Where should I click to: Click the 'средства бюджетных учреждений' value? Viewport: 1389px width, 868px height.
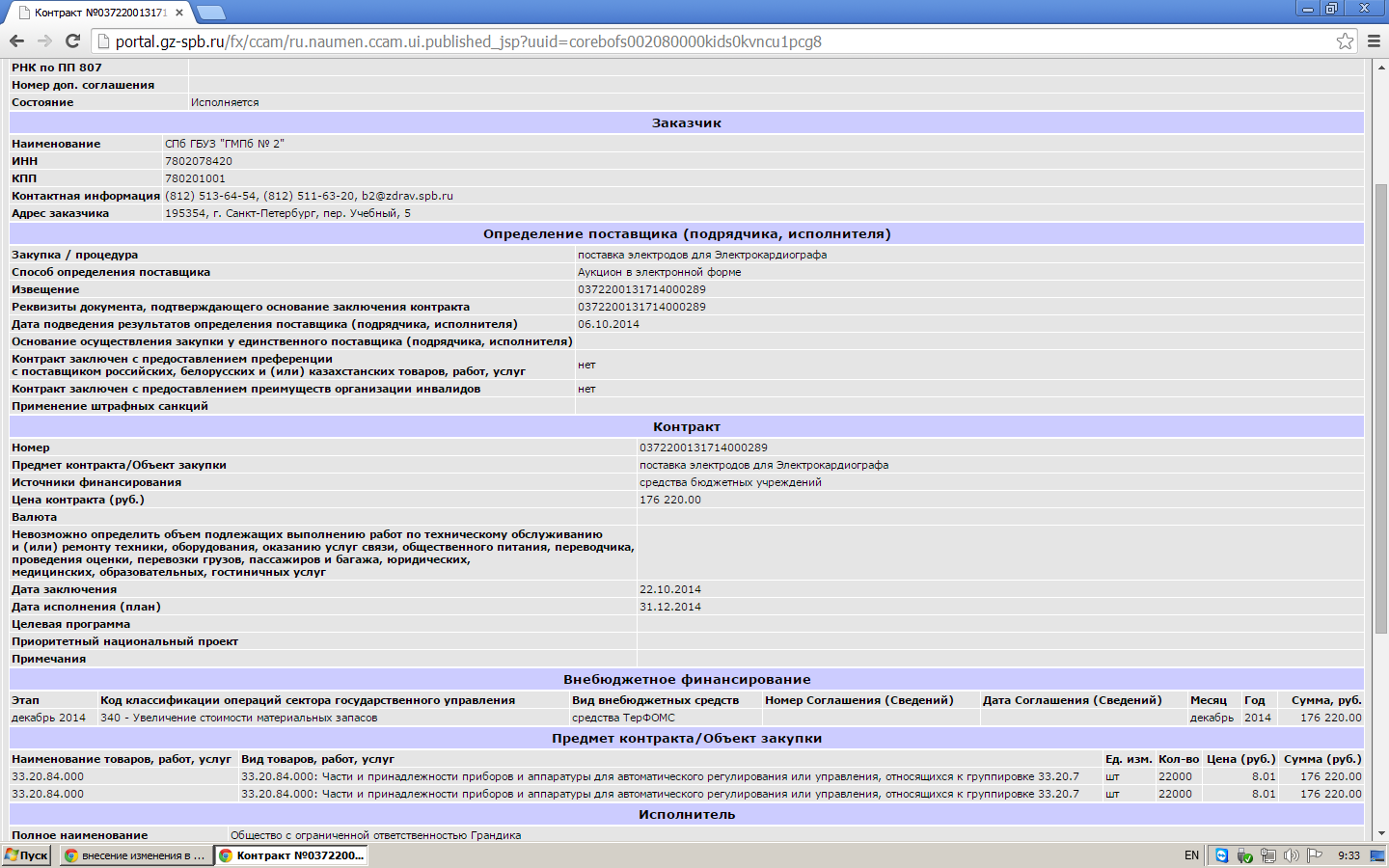click(x=730, y=482)
